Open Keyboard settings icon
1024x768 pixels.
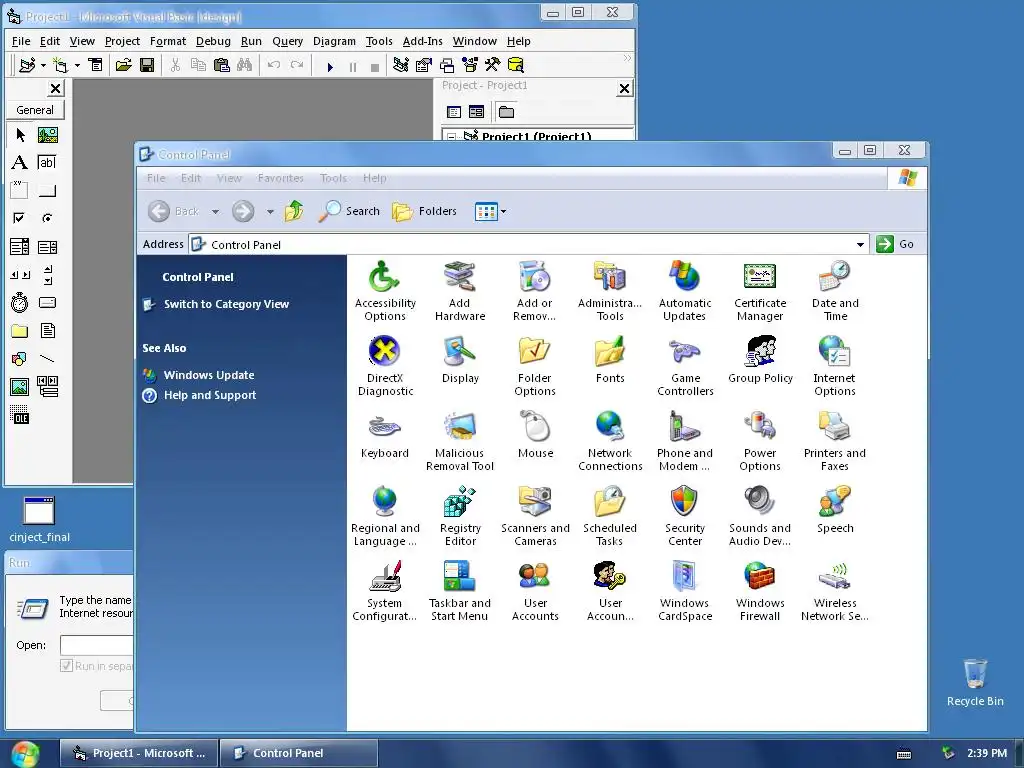385,435
